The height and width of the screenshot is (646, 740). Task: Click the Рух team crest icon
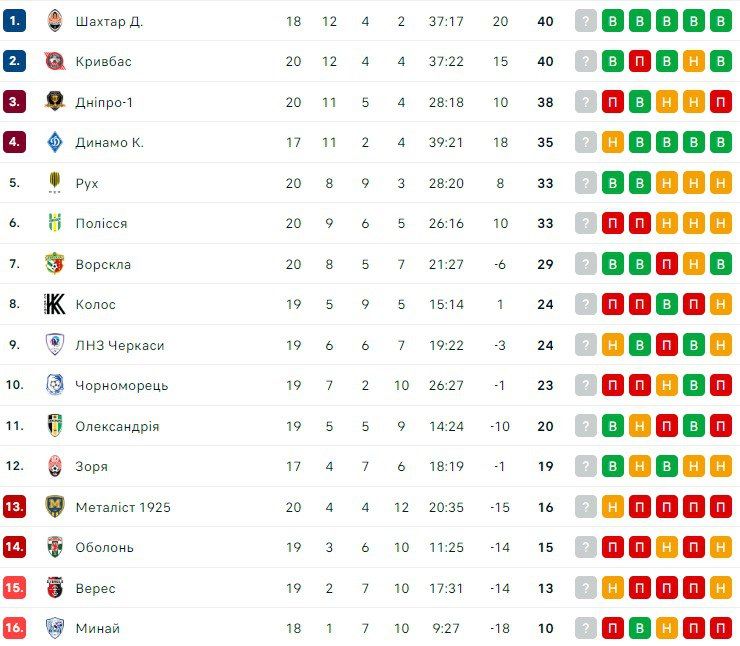(55, 183)
